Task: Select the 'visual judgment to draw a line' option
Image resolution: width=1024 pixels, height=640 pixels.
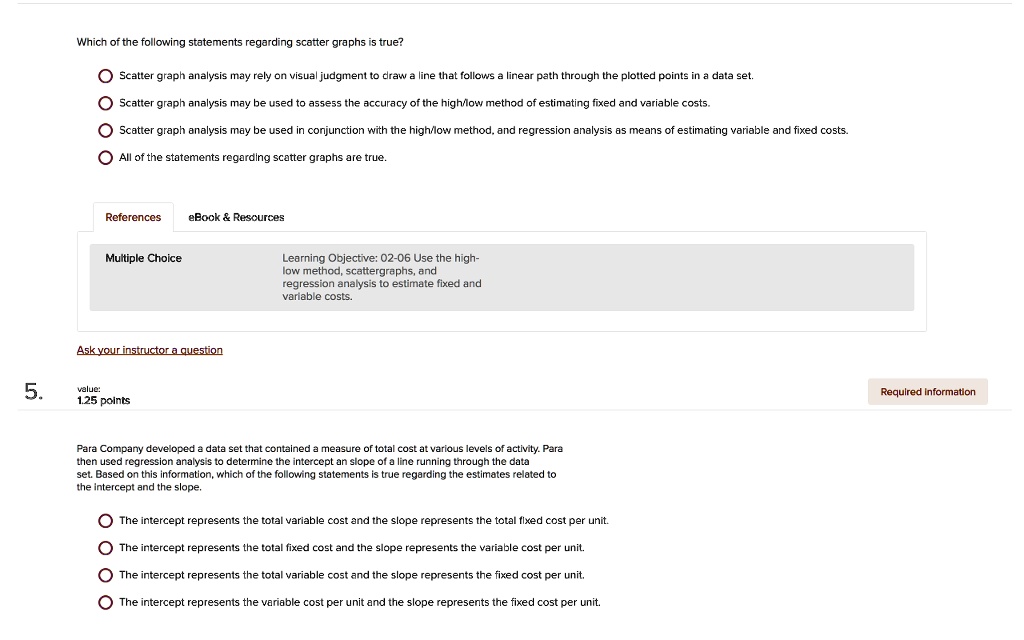Action: 106,76
